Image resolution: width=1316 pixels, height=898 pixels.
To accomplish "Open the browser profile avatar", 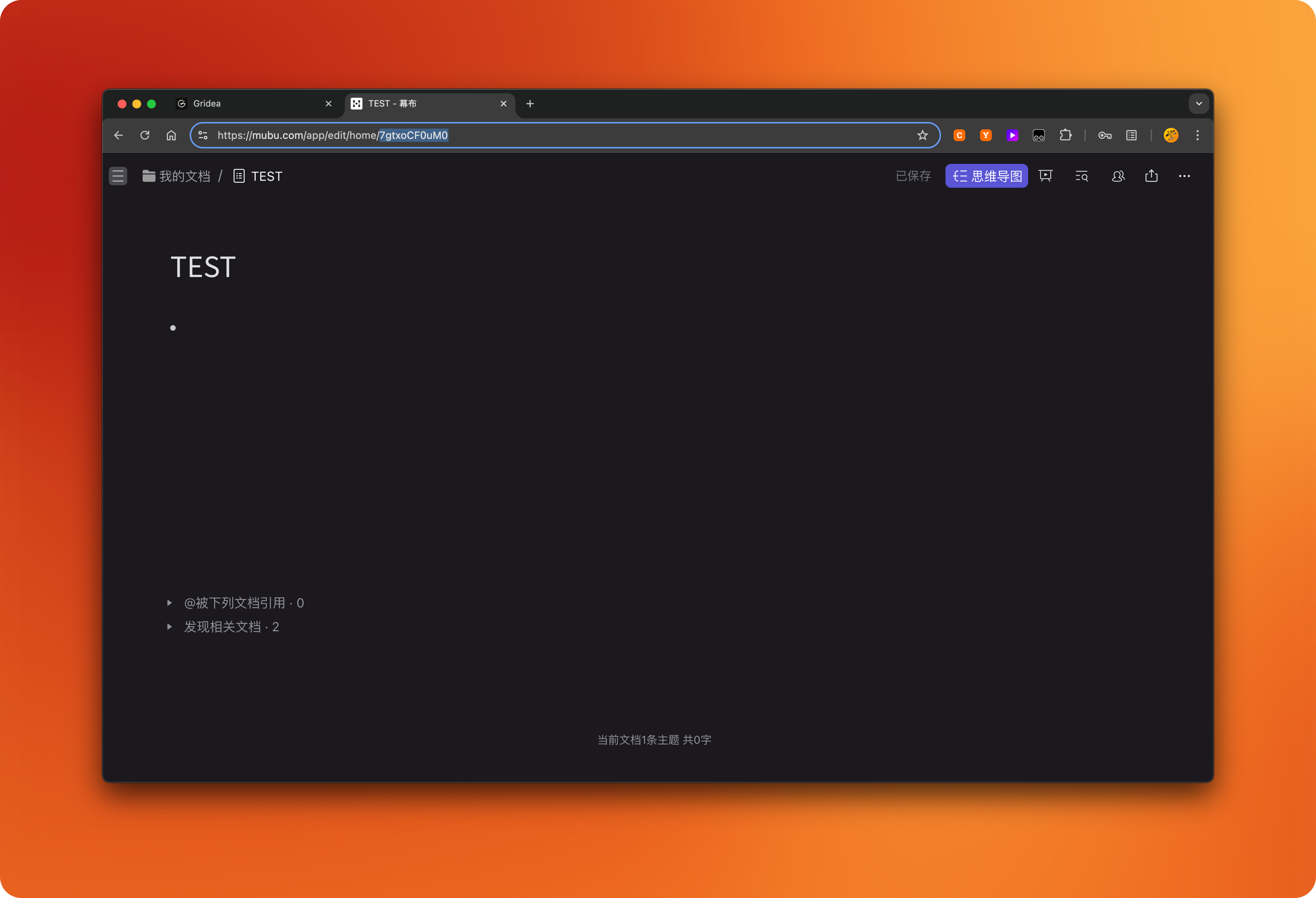I will point(1171,135).
